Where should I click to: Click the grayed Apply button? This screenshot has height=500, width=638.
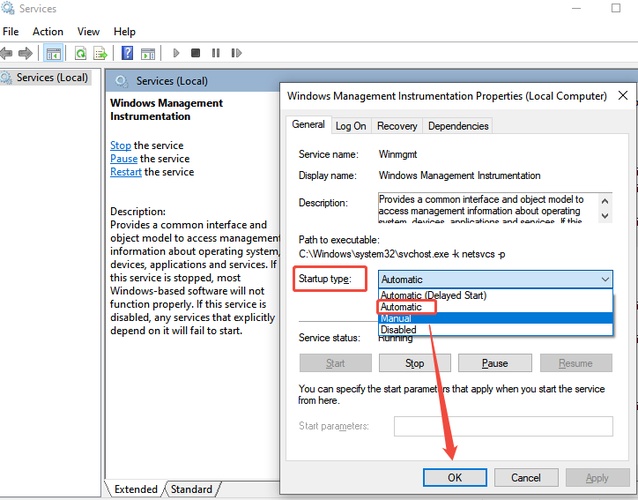coord(597,478)
